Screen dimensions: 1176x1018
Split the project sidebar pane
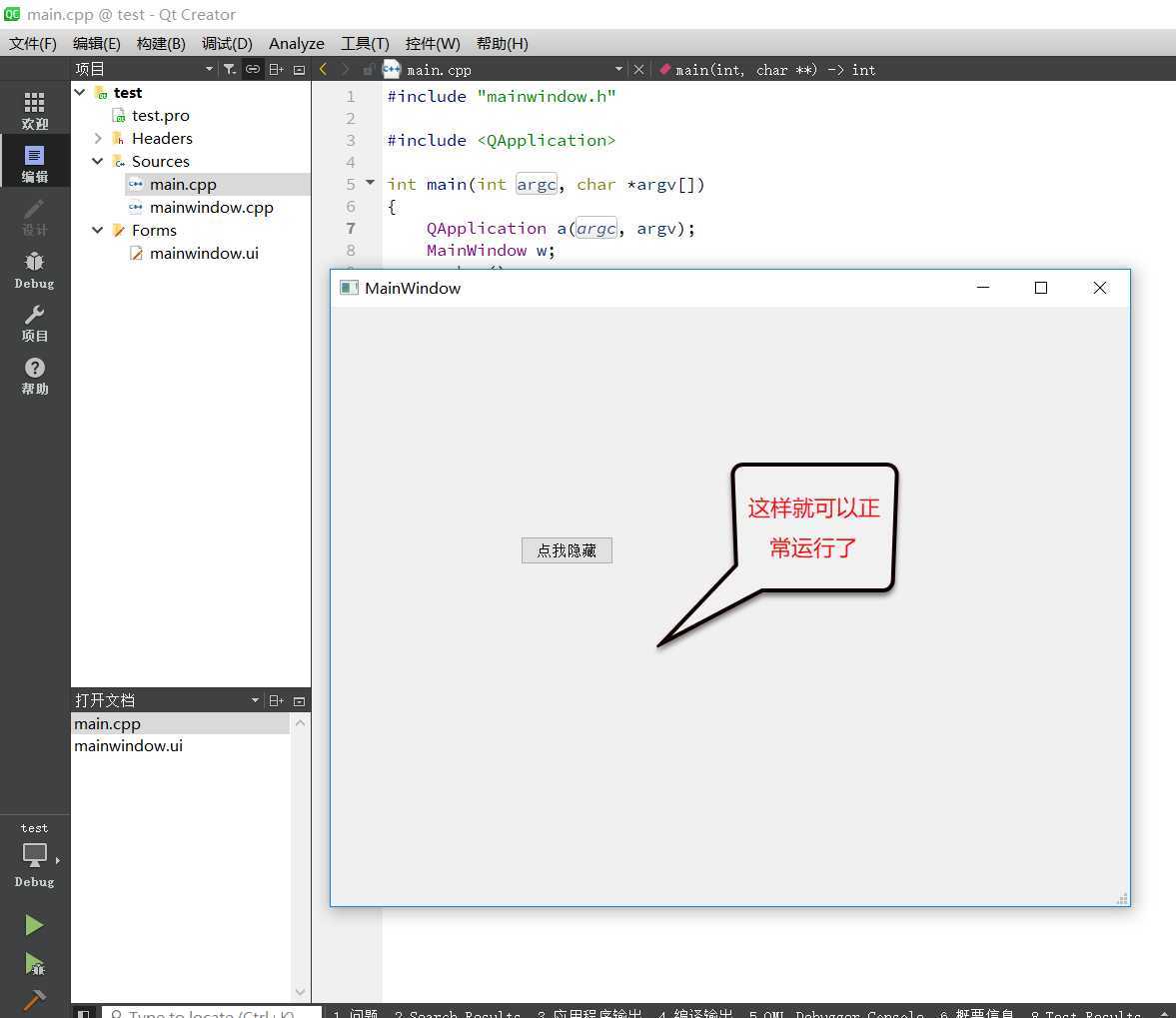[276, 70]
